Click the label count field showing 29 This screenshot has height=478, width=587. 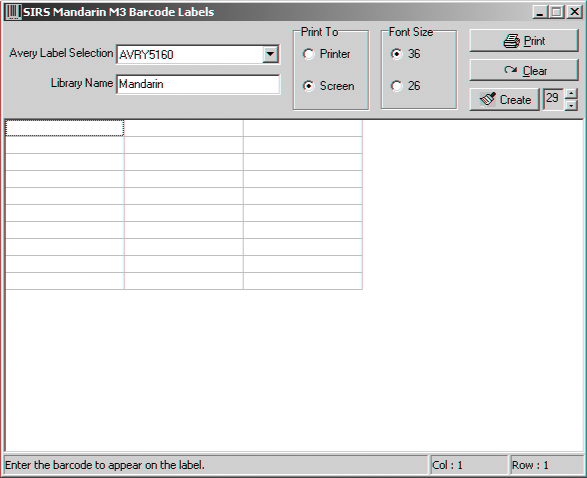click(x=553, y=99)
